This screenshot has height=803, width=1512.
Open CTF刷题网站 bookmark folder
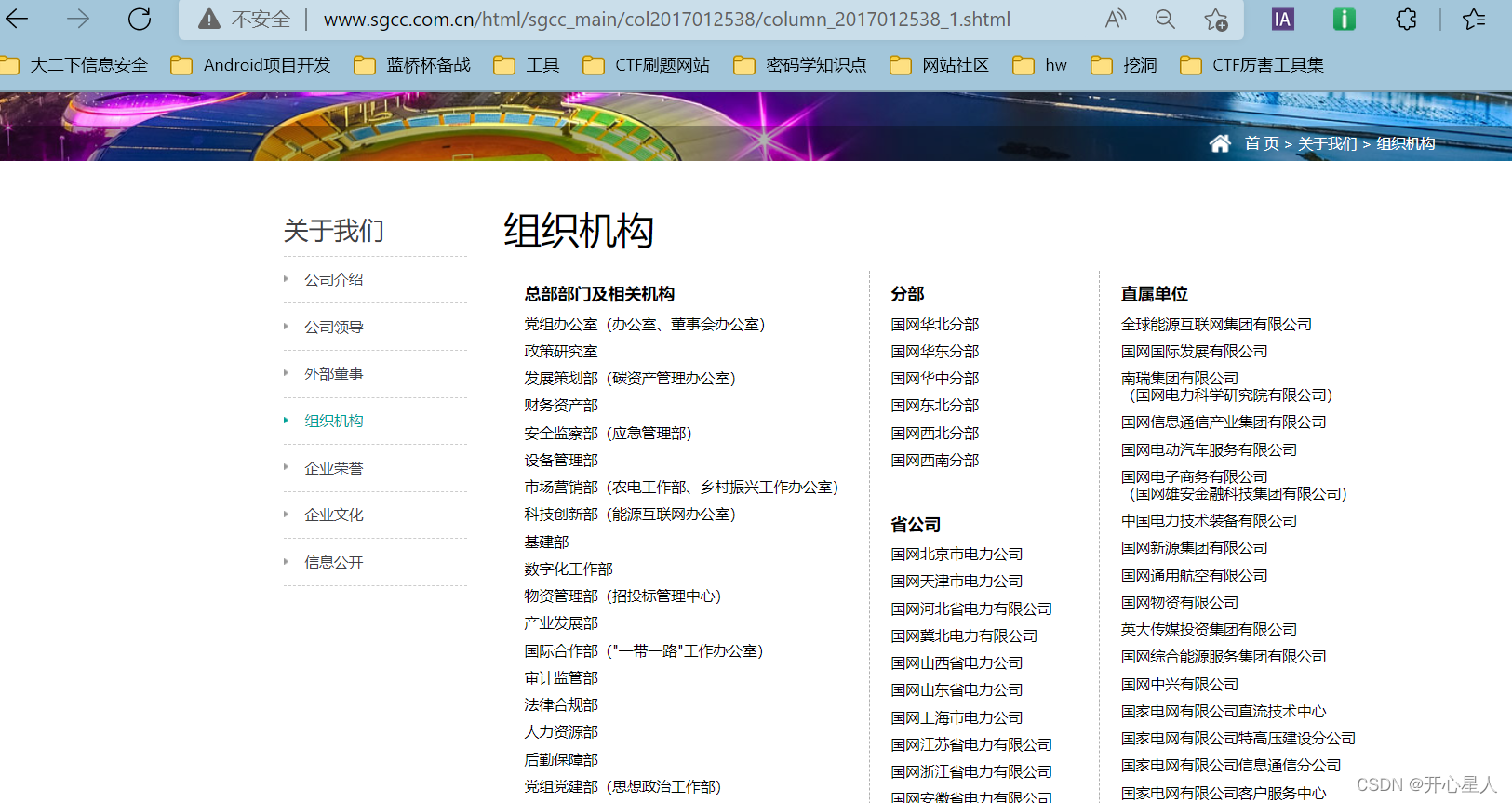point(647,65)
